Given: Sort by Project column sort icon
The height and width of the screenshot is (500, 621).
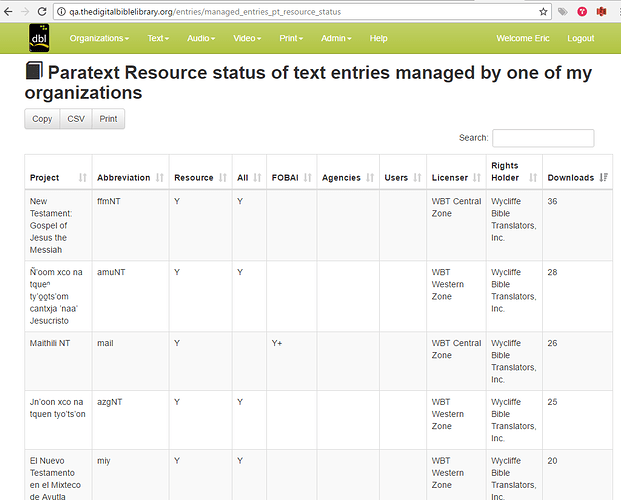Looking at the screenshot, I should point(82,177).
